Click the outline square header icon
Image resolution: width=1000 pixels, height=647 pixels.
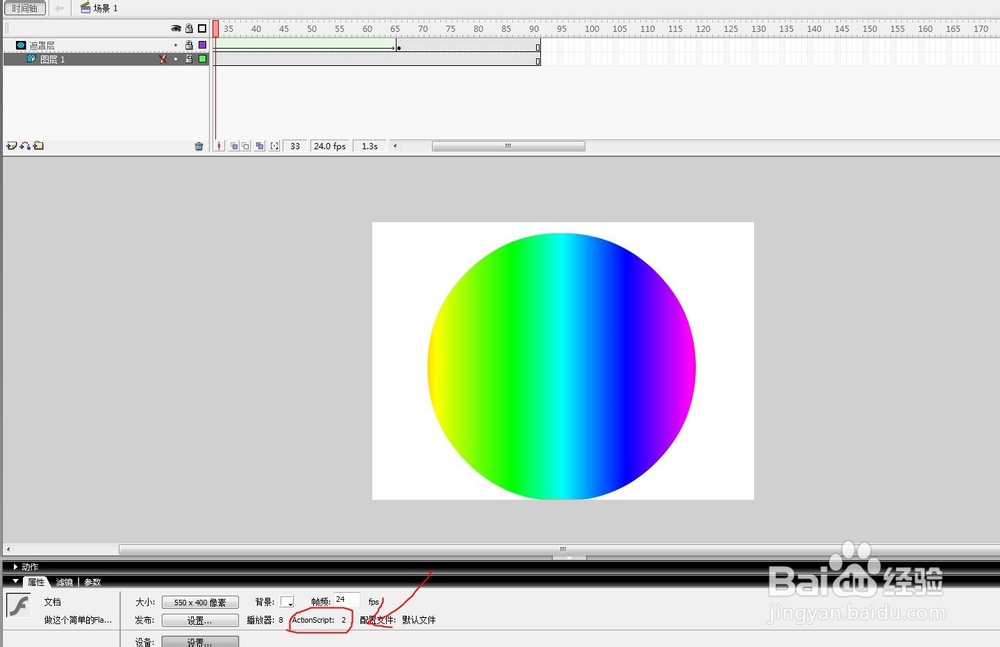click(x=202, y=28)
